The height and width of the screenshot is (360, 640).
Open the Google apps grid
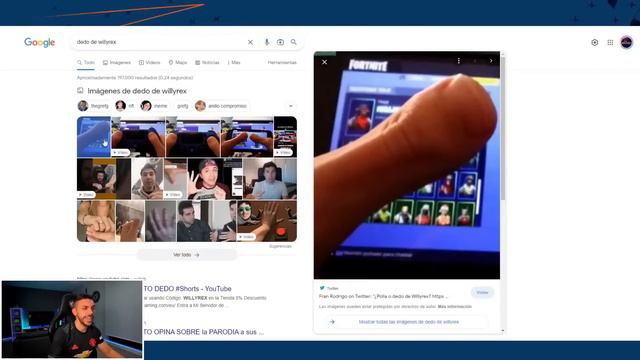(610, 42)
